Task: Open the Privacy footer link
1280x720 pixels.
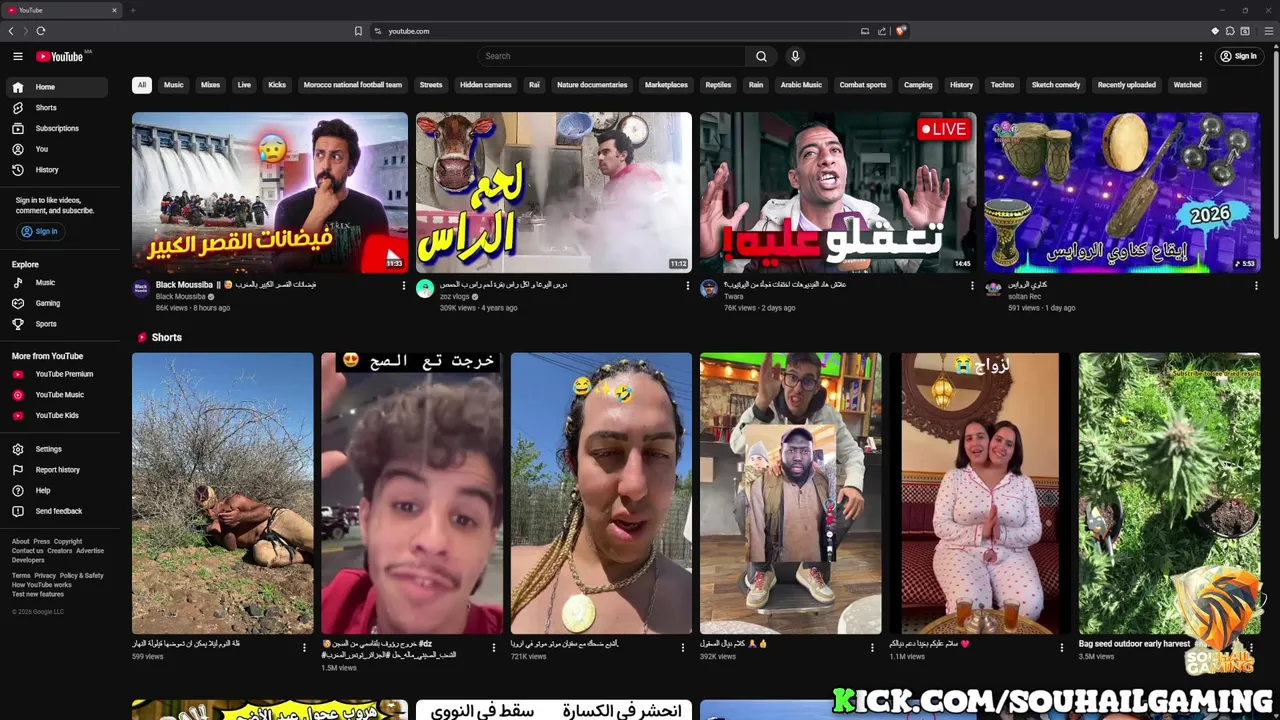Action: 45,576
